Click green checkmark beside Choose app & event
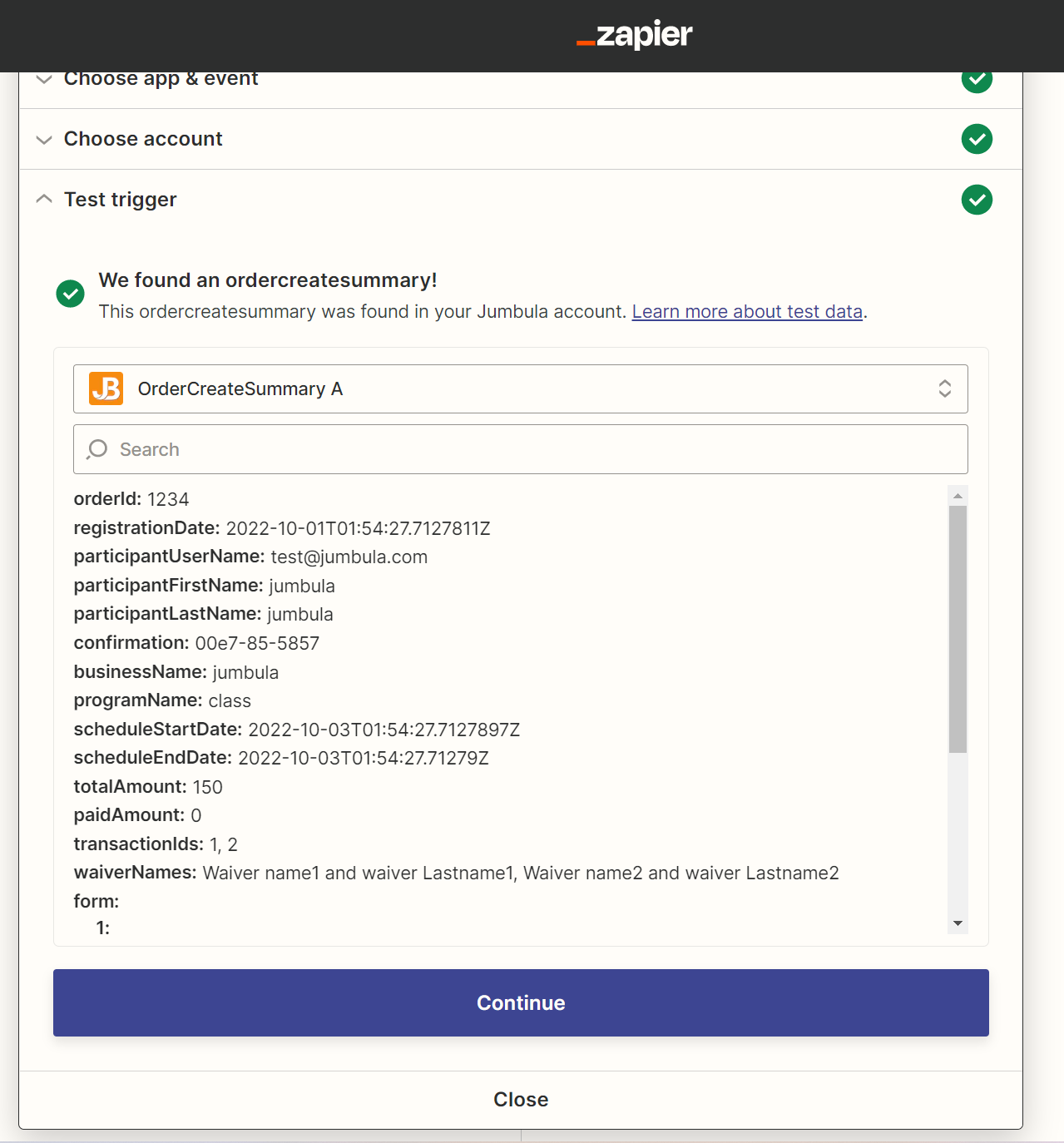This screenshot has height=1143, width=1064. coord(977,81)
